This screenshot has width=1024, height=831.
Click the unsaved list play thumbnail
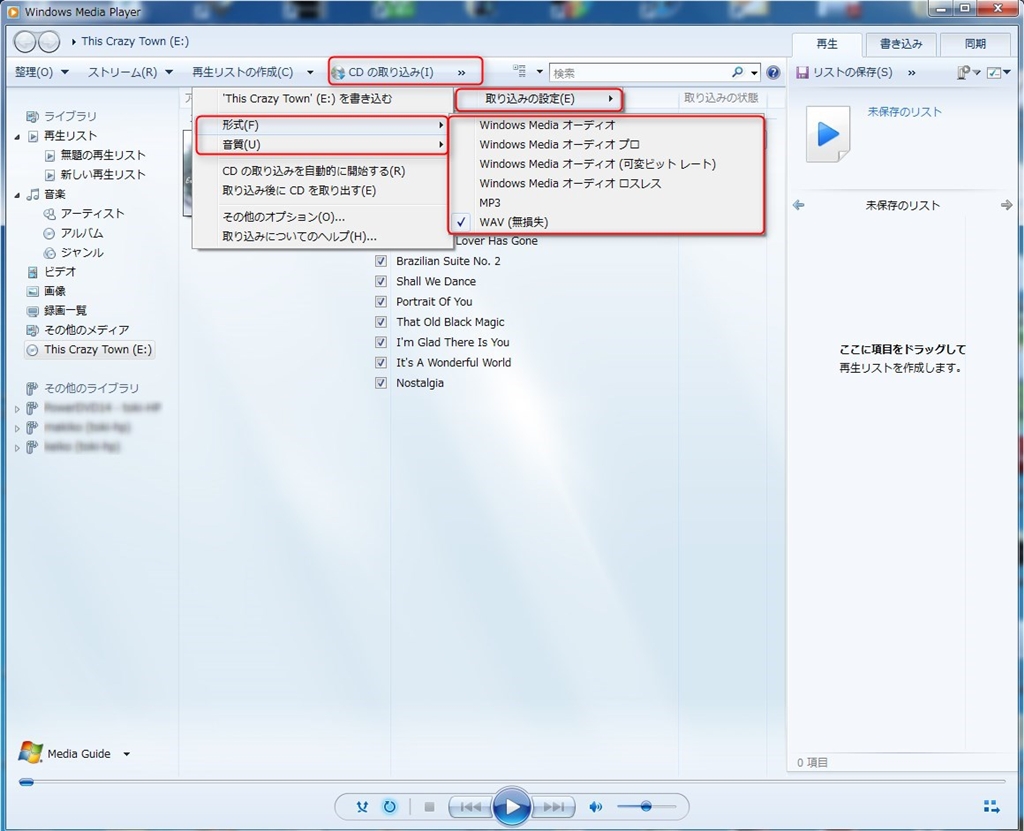(x=828, y=134)
